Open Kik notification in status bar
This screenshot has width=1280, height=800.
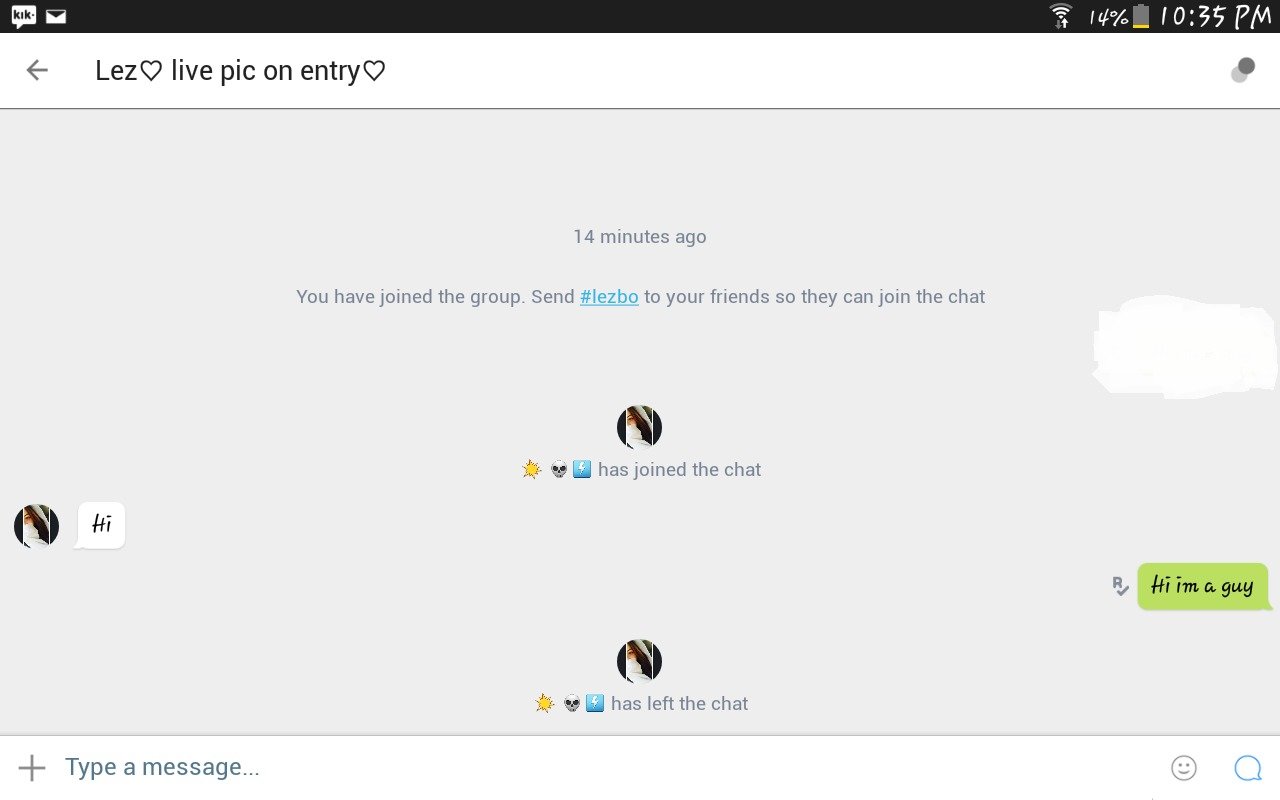pos(24,16)
